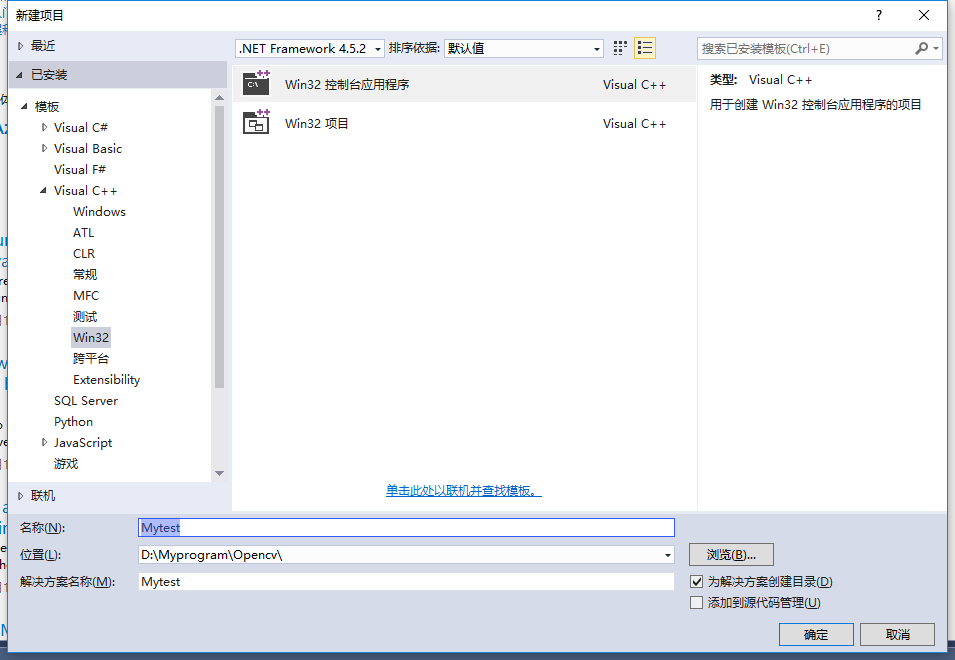
Task: Collapse the Visual C++ node
Action: tap(44, 190)
